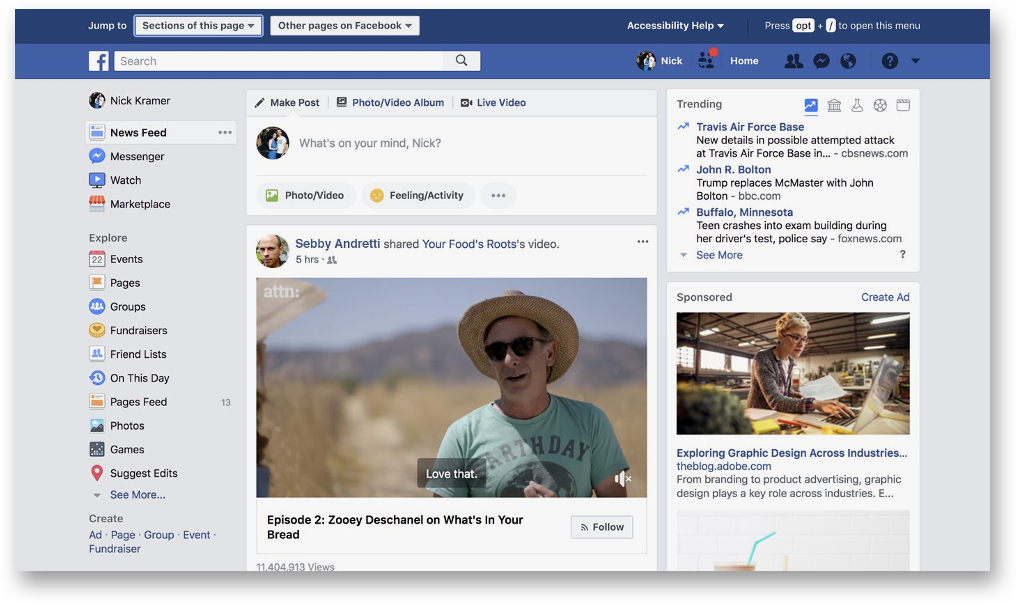Click the Photo/Video button in composer
The image size is (1017, 604).
click(307, 195)
